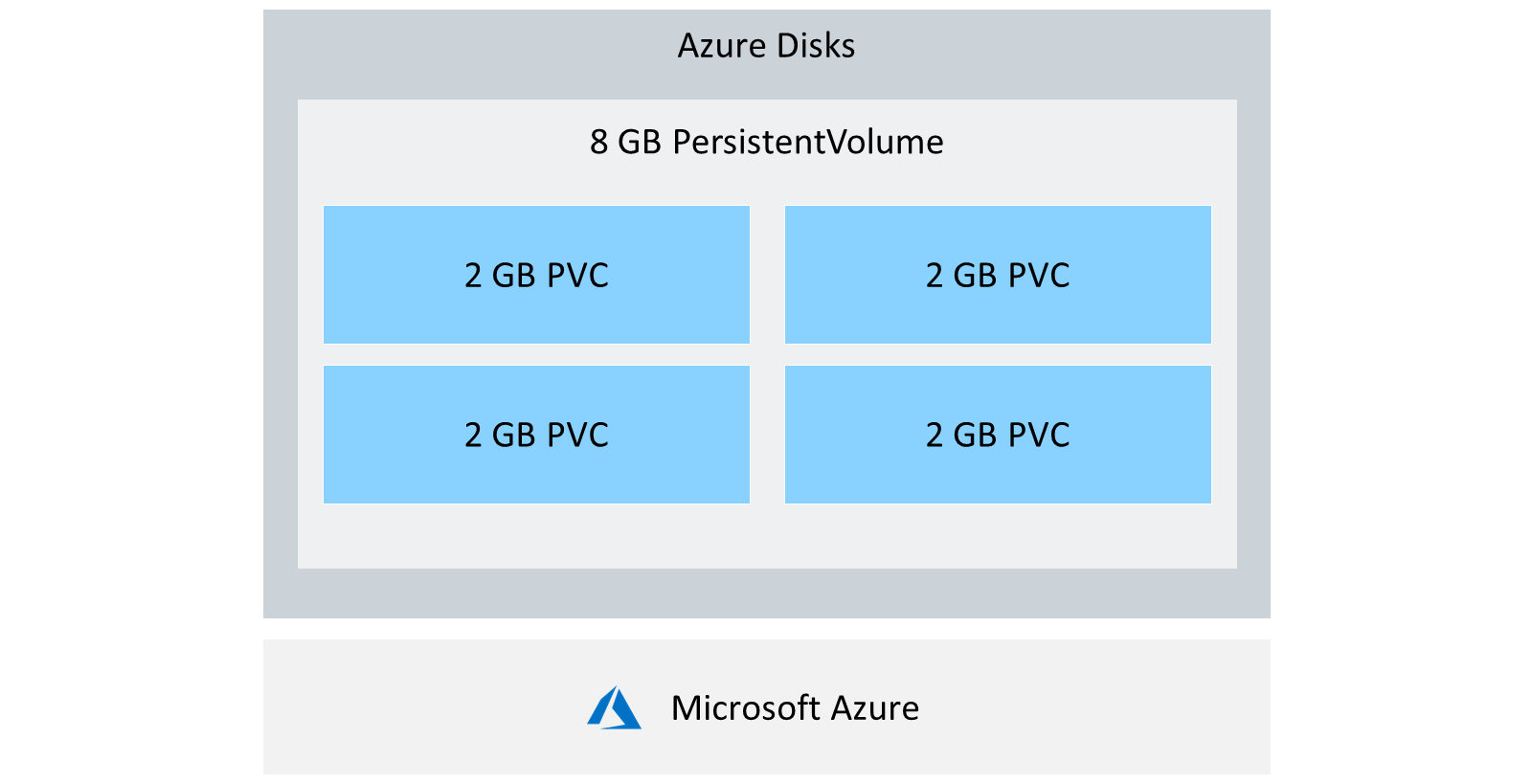1532x784 pixels.
Task: Click the upper-left 2 GB PVC box
Action: pyautogui.click(x=536, y=275)
